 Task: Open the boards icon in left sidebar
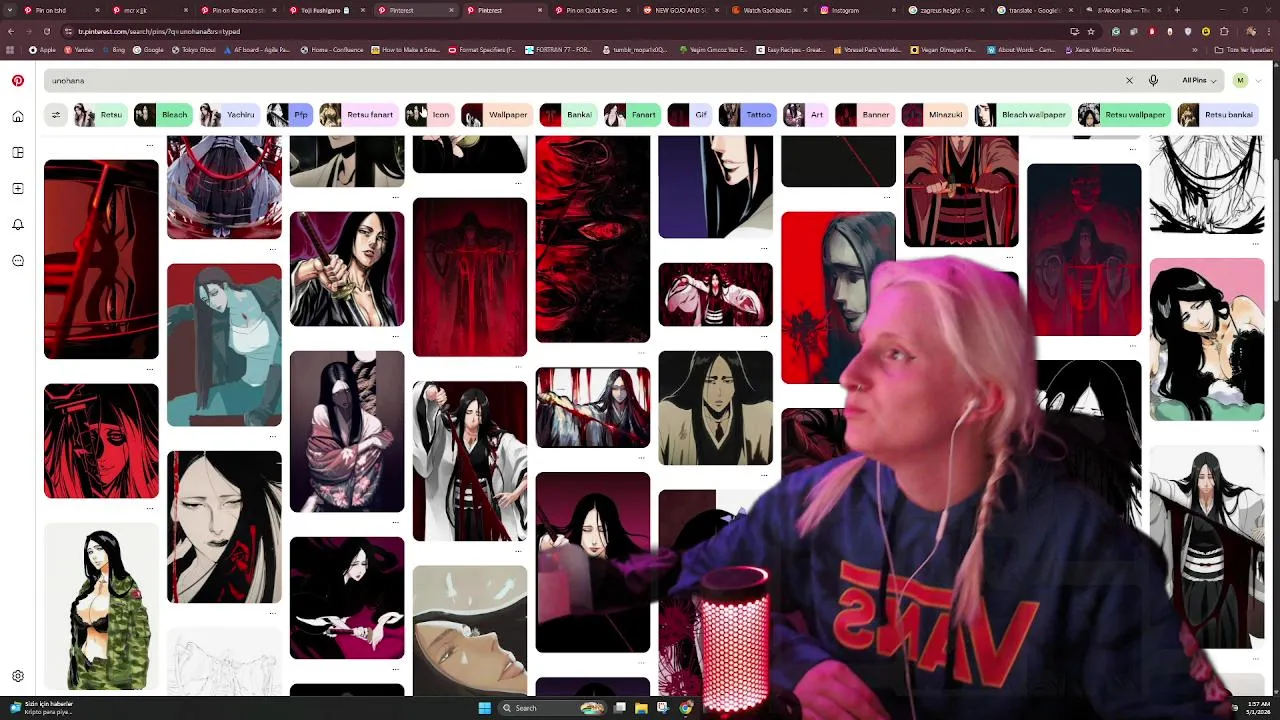click(18, 153)
